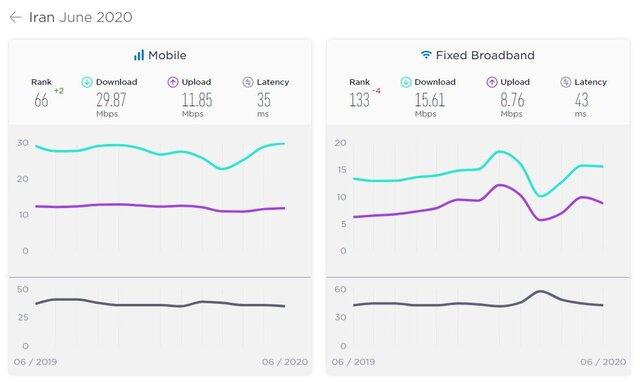Click the Mobile Download arrow icon
Image resolution: width=640 pixels, height=382 pixels.
point(87,82)
